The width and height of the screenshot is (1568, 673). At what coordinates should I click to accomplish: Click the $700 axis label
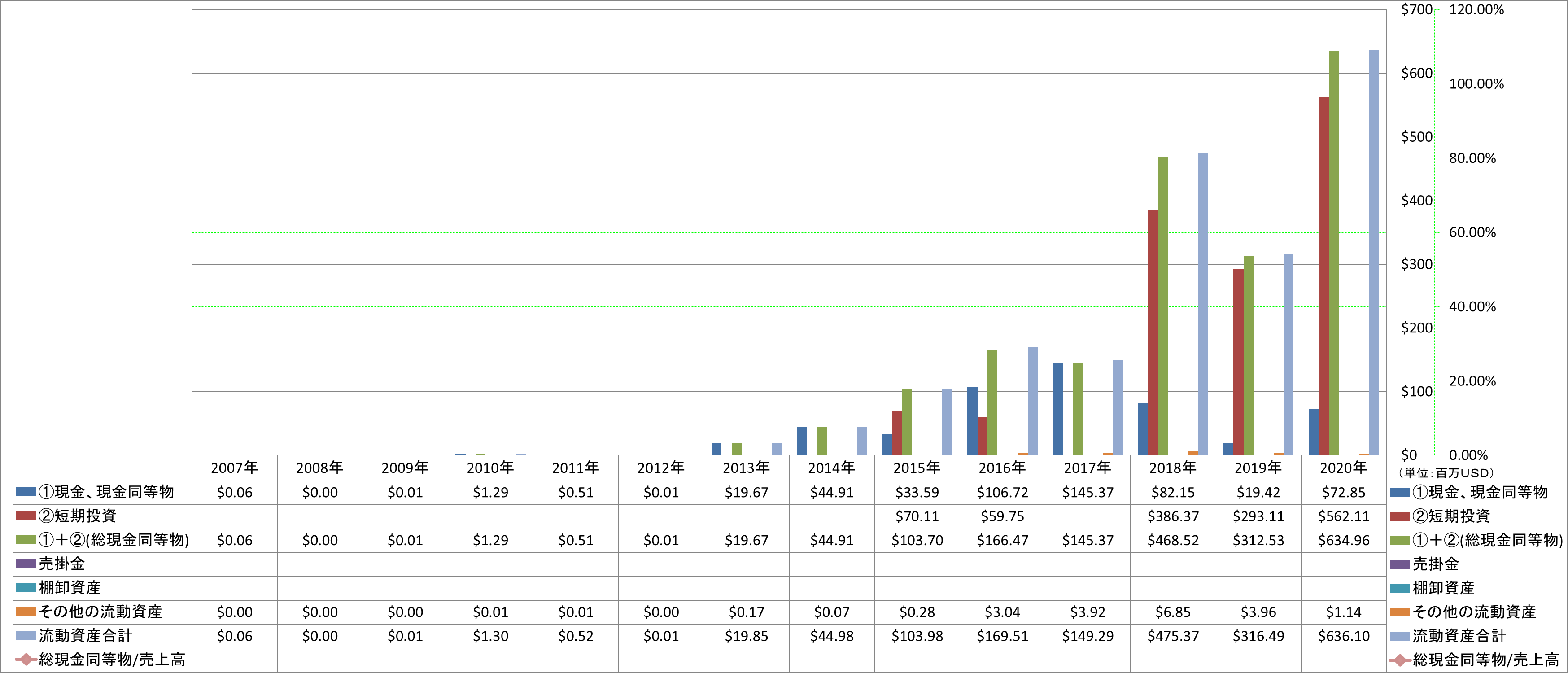click(1416, 10)
